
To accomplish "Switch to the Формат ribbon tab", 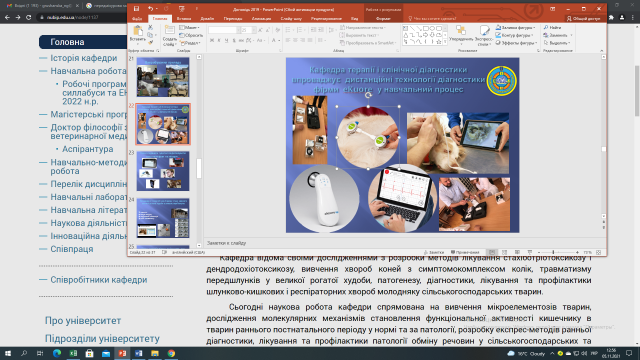I will 383,18.
